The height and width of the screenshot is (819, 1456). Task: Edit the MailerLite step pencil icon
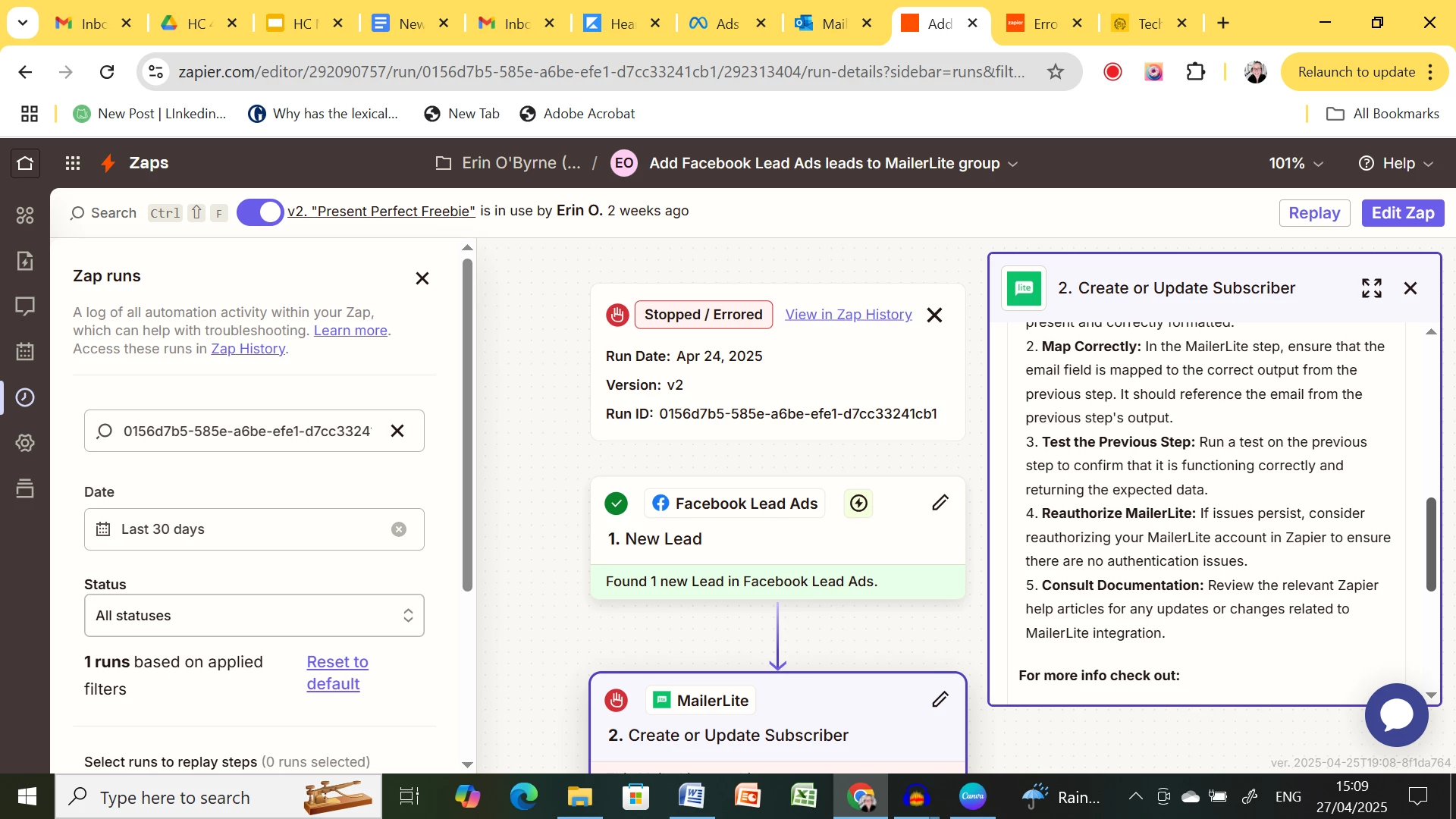click(x=940, y=699)
